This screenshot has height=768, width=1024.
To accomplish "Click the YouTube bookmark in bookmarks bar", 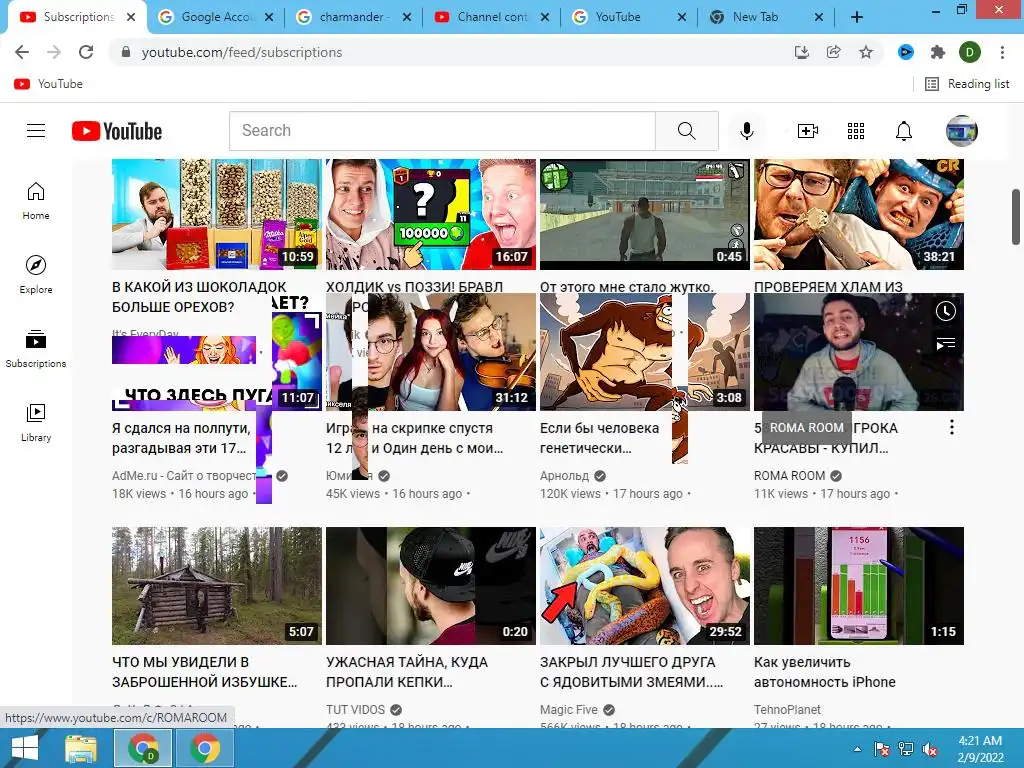I will pyautogui.click(x=49, y=84).
